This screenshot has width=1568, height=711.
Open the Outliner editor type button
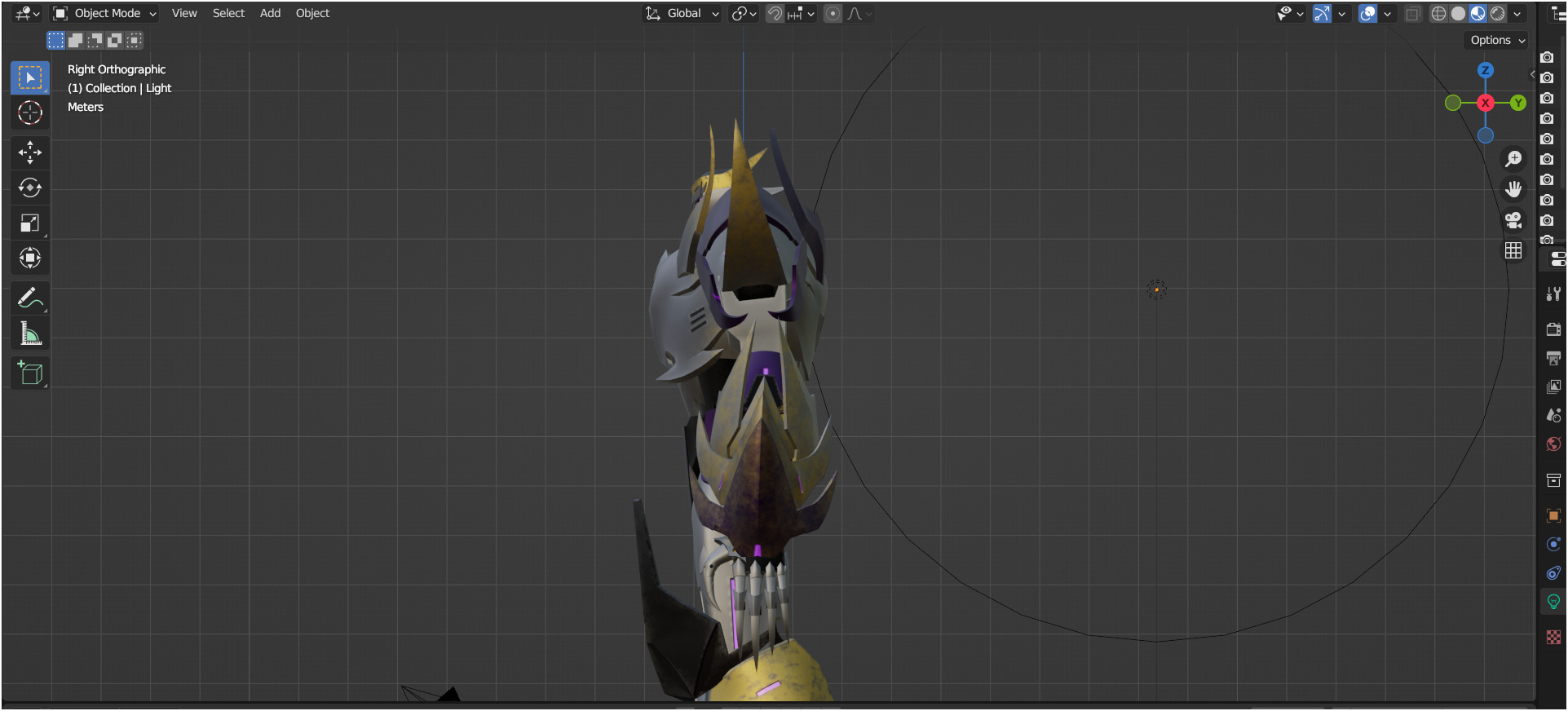[x=1558, y=13]
